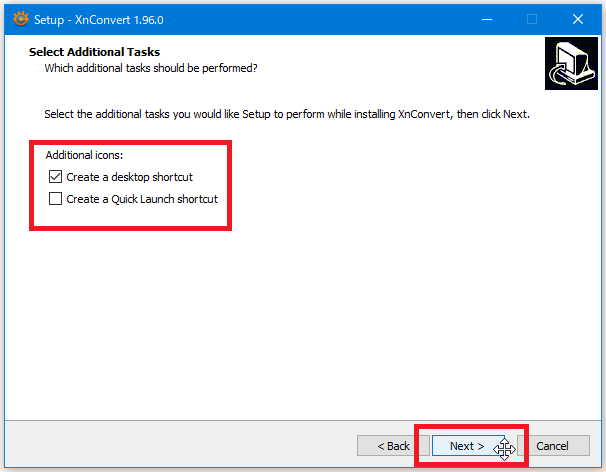The width and height of the screenshot is (606, 472).
Task: Click the instruction text mentioning installing XnConvert
Action: pyautogui.click(x=286, y=114)
